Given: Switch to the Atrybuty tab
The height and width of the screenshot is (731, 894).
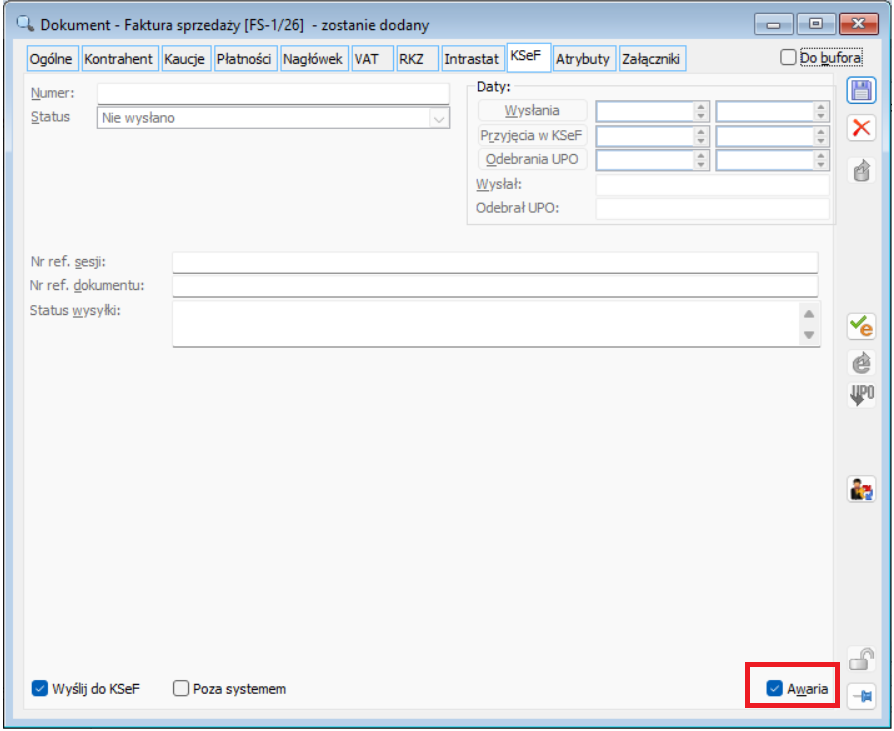Looking at the screenshot, I should [584, 59].
